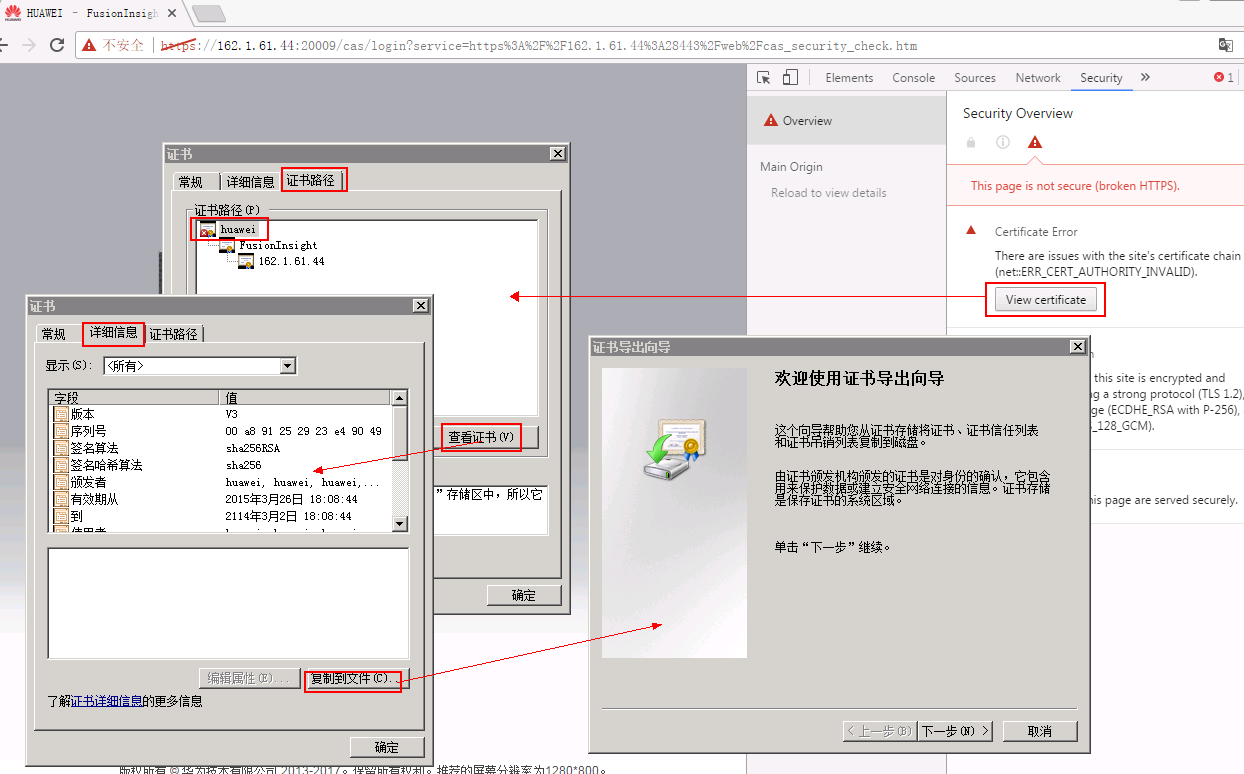Click the Huawei logo in the browser tab
1244x774 pixels.
[12, 13]
